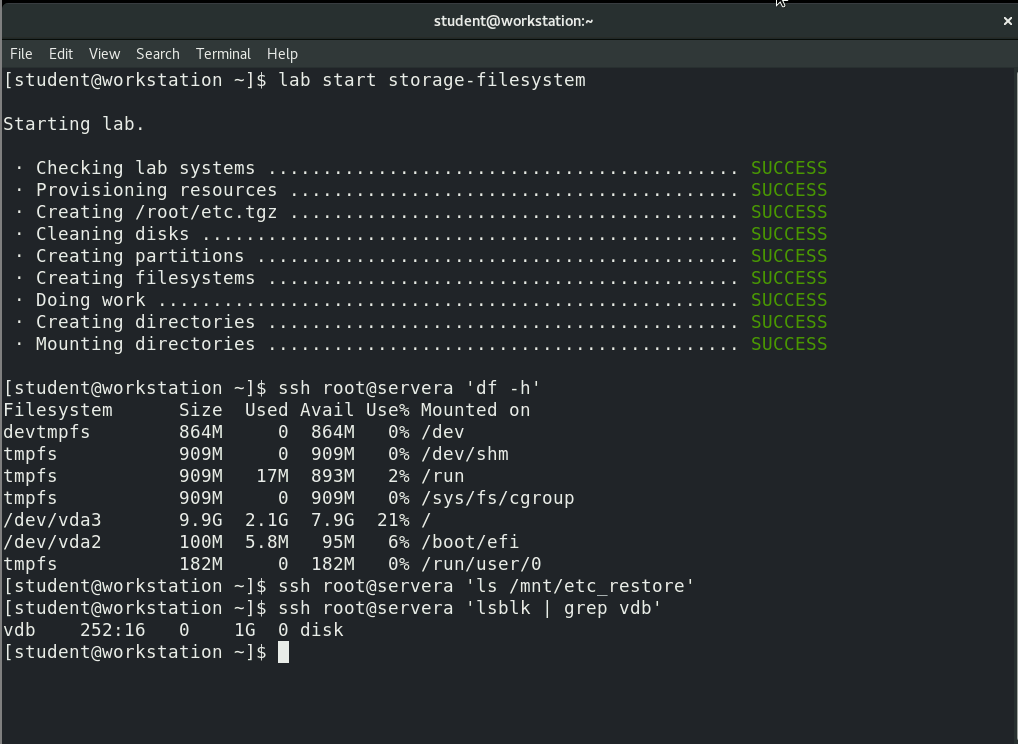Click the 'Starting lab.' output line
The image size is (1018, 744).
click(x=74, y=124)
